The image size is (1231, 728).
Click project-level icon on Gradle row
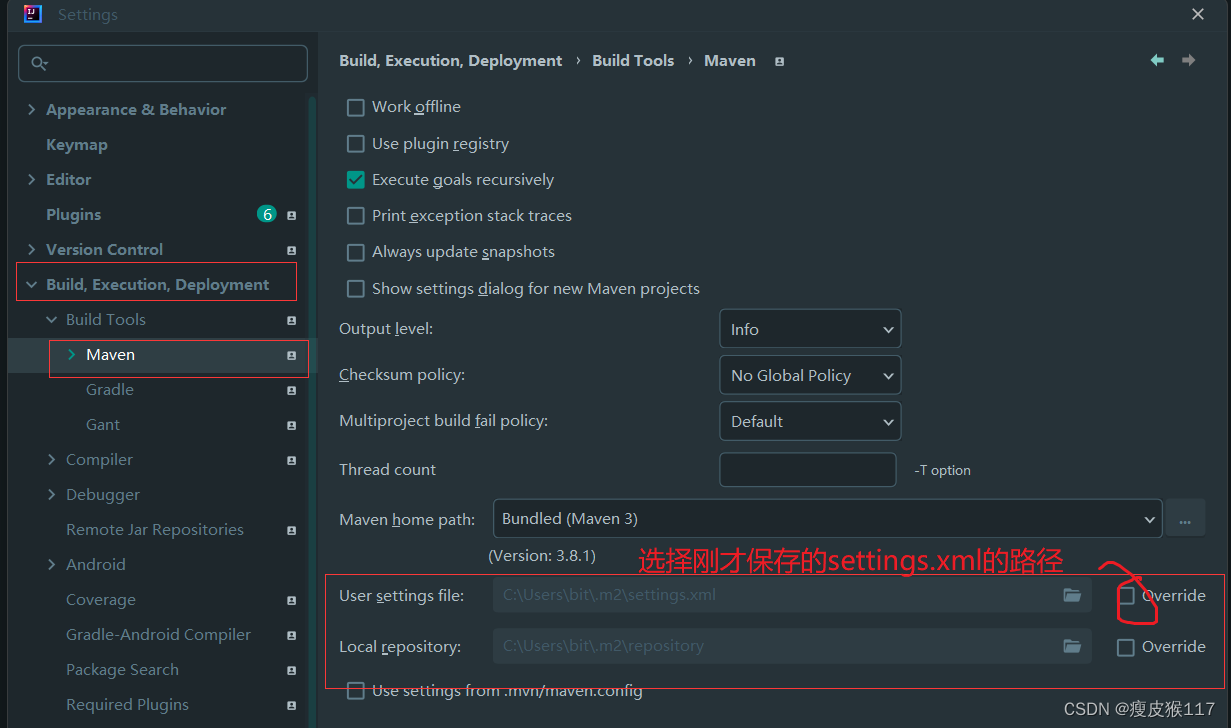[291, 390]
